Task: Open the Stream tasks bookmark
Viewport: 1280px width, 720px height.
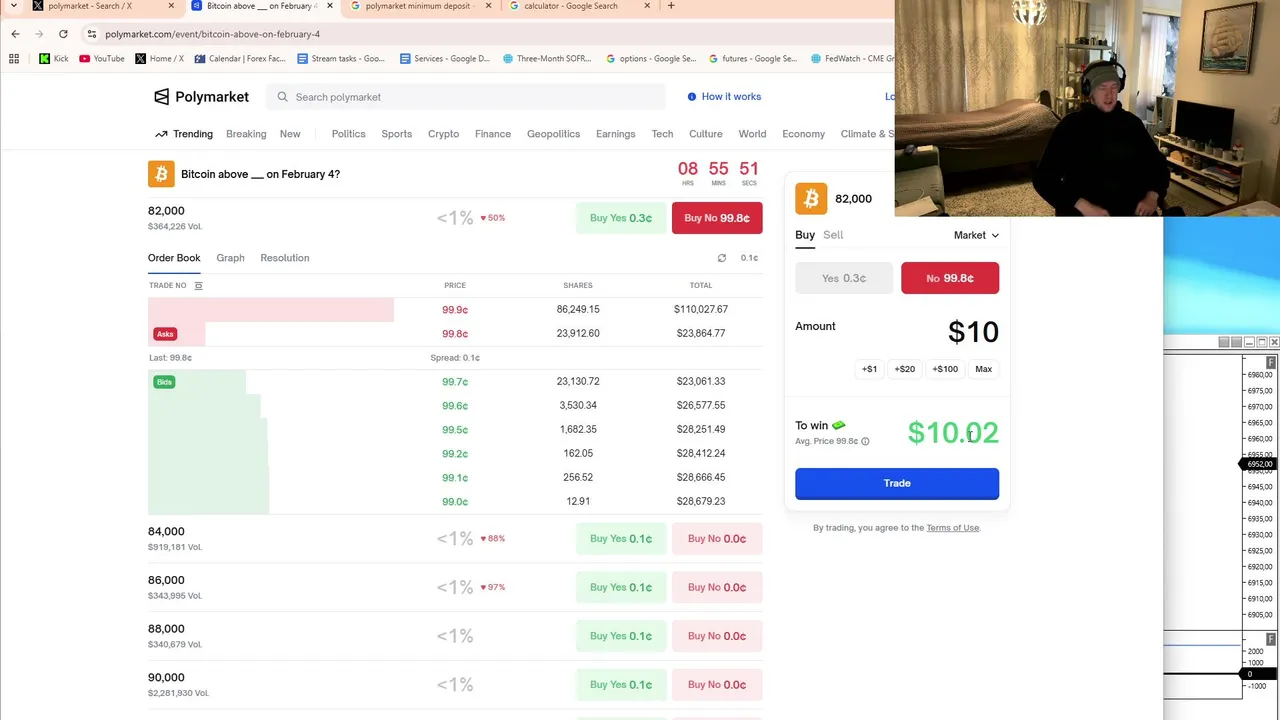Action: click(341, 59)
